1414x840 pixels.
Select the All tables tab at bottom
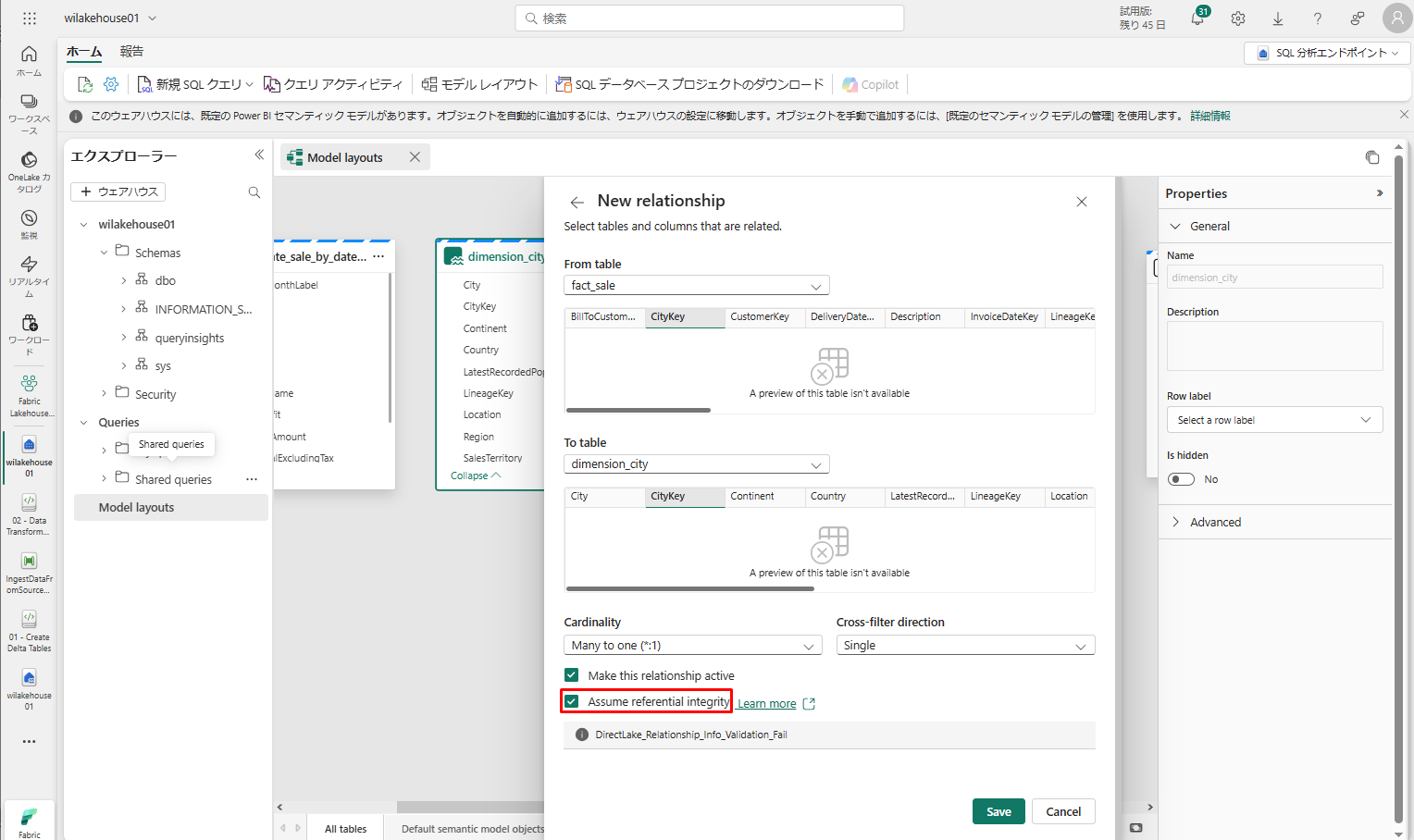(x=345, y=829)
